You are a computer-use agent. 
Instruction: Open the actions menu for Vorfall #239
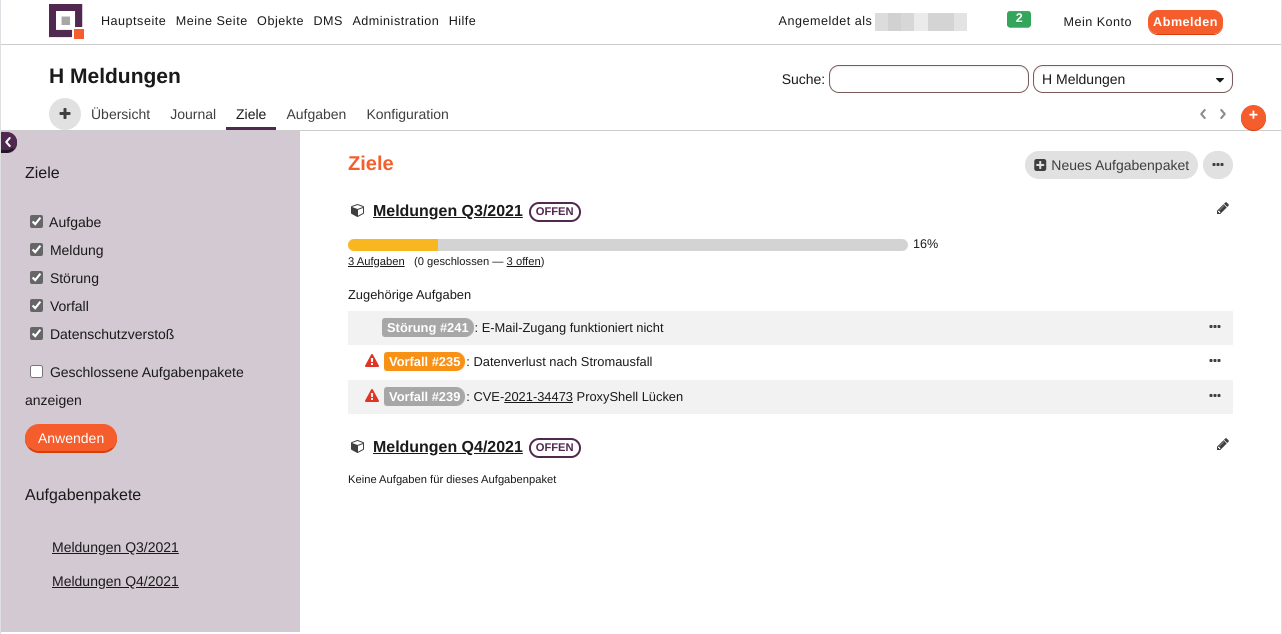pos(1214,396)
